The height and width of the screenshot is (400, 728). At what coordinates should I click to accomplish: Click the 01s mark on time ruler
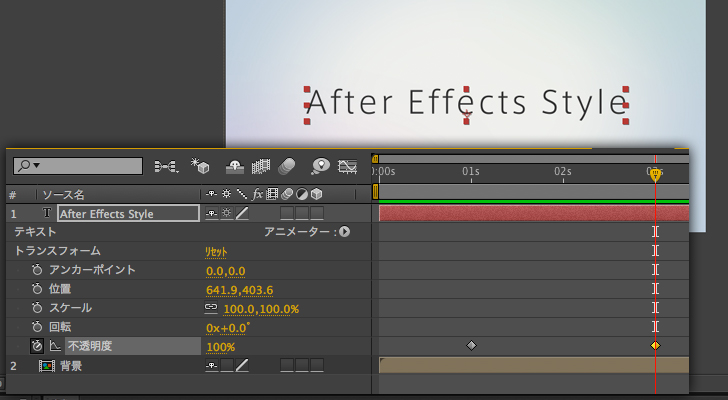[x=471, y=172]
